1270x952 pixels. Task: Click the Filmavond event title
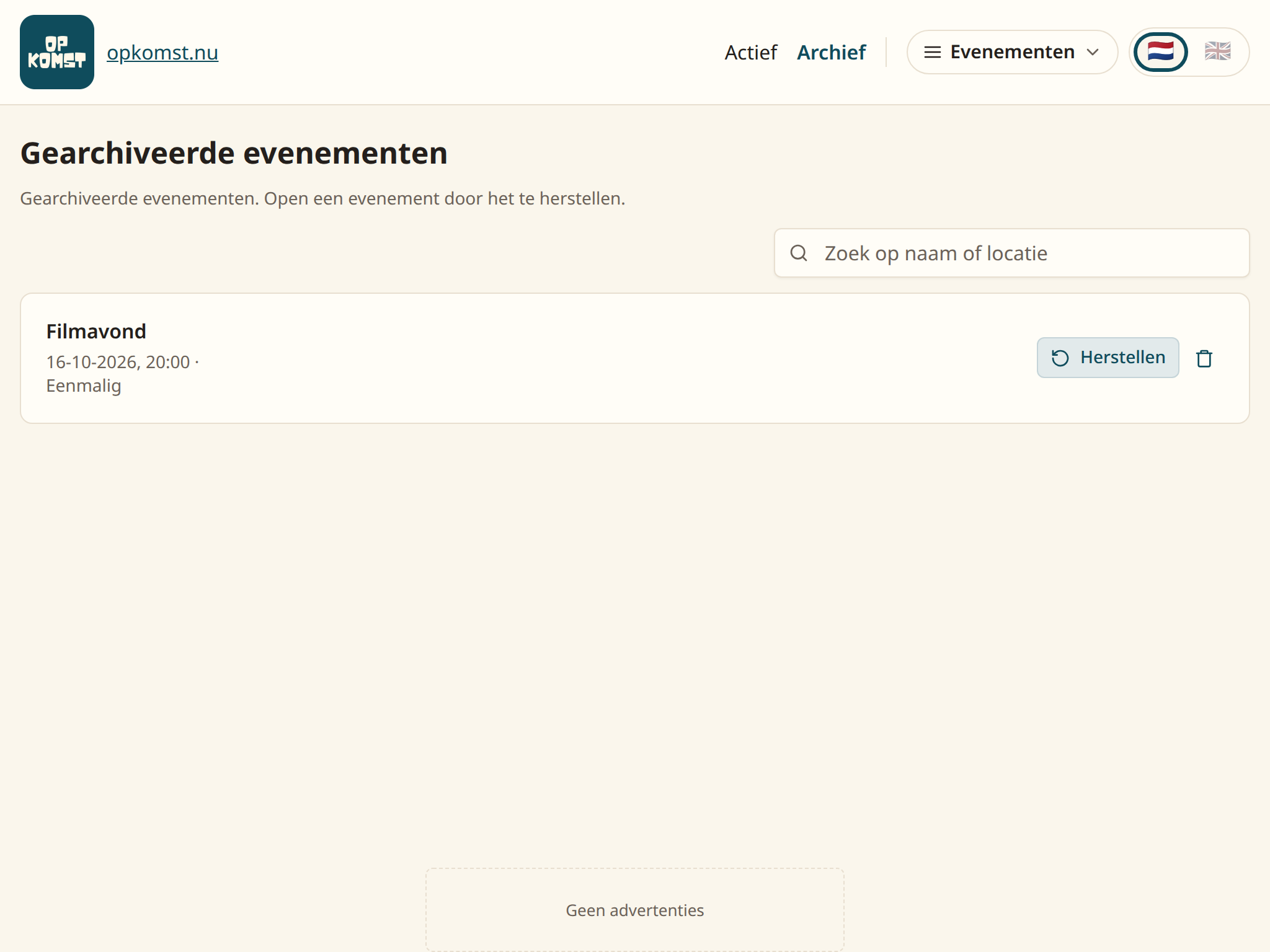tap(96, 332)
